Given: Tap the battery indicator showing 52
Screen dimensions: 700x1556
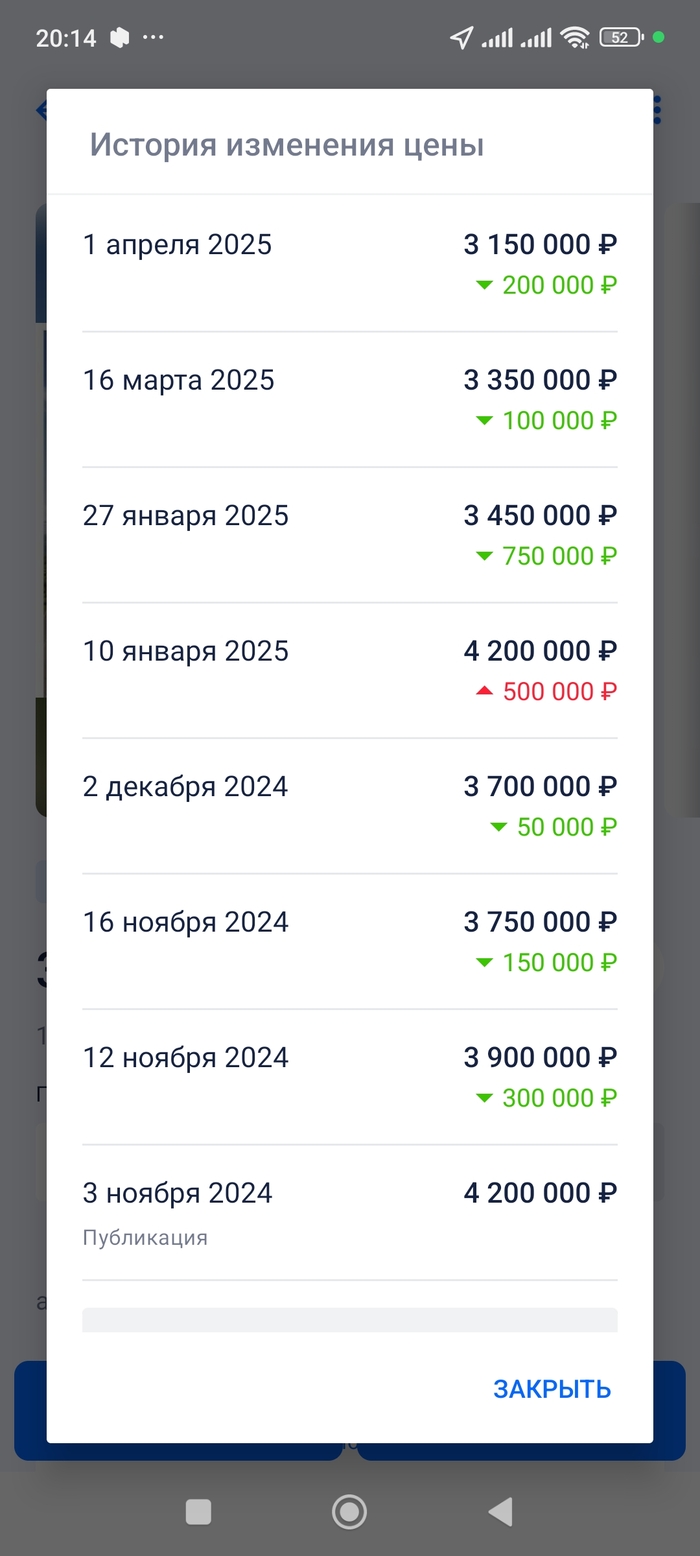Looking at the screenshot, I should [x=621, y=38].
